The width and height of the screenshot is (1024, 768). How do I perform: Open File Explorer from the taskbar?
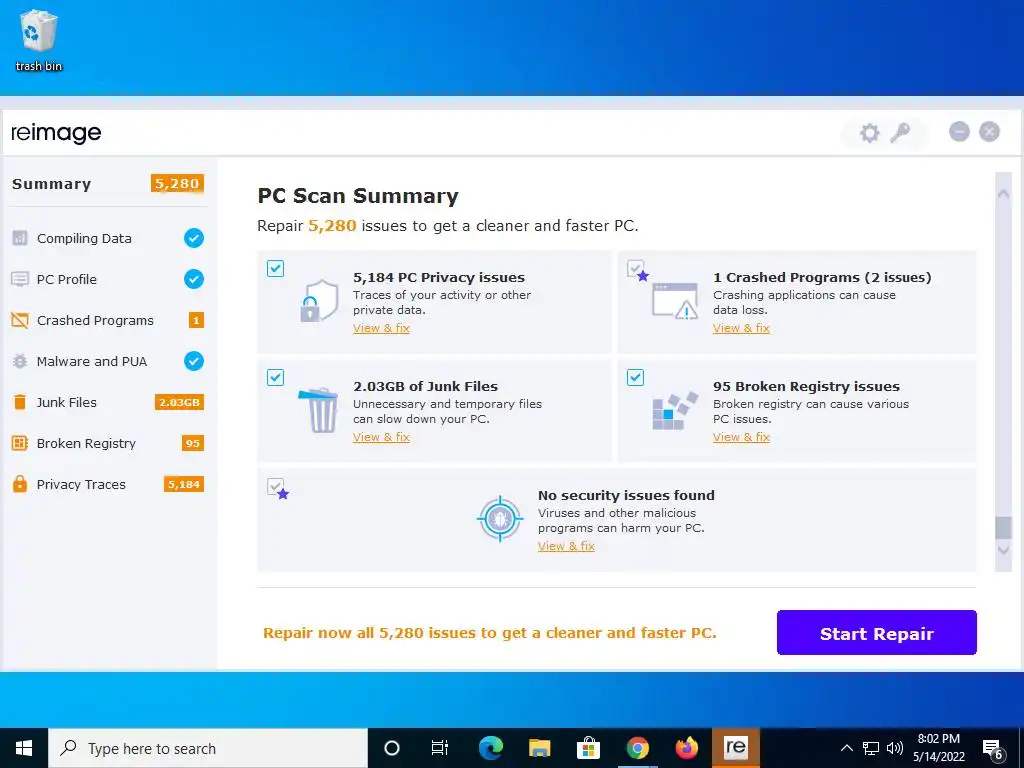[539, 748]
